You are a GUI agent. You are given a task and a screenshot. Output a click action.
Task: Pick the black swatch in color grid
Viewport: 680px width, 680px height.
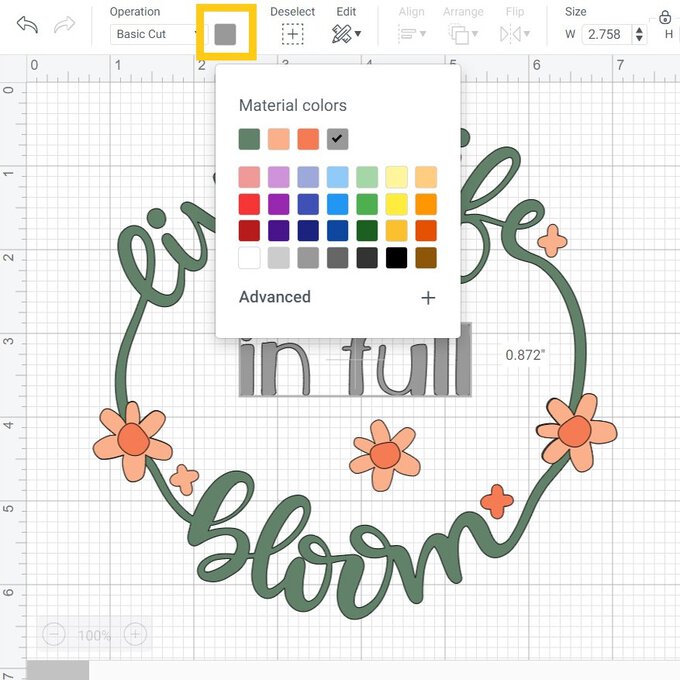pyautogui.click(x=397, y=257)
